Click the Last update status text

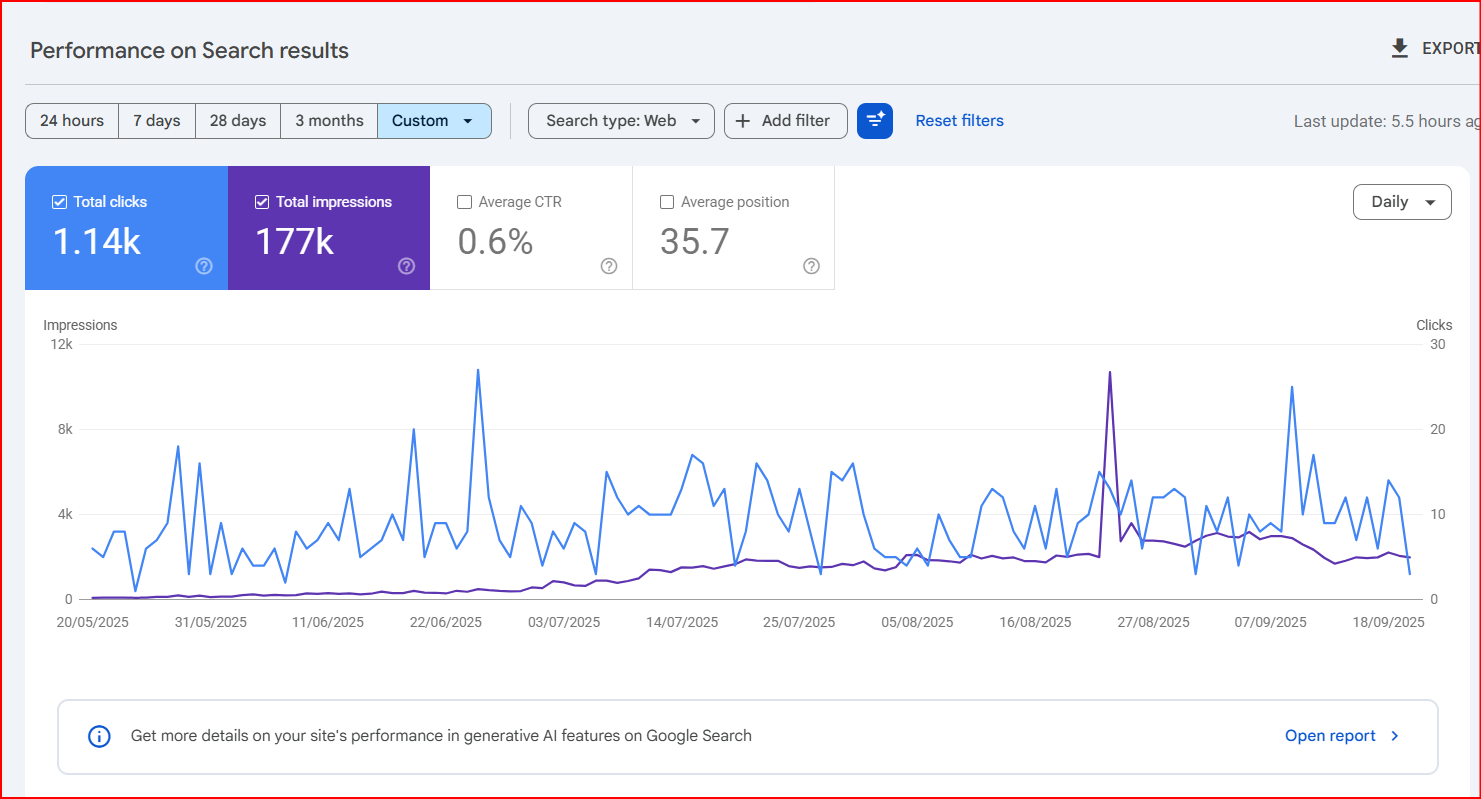click(x=1386, y=121)
